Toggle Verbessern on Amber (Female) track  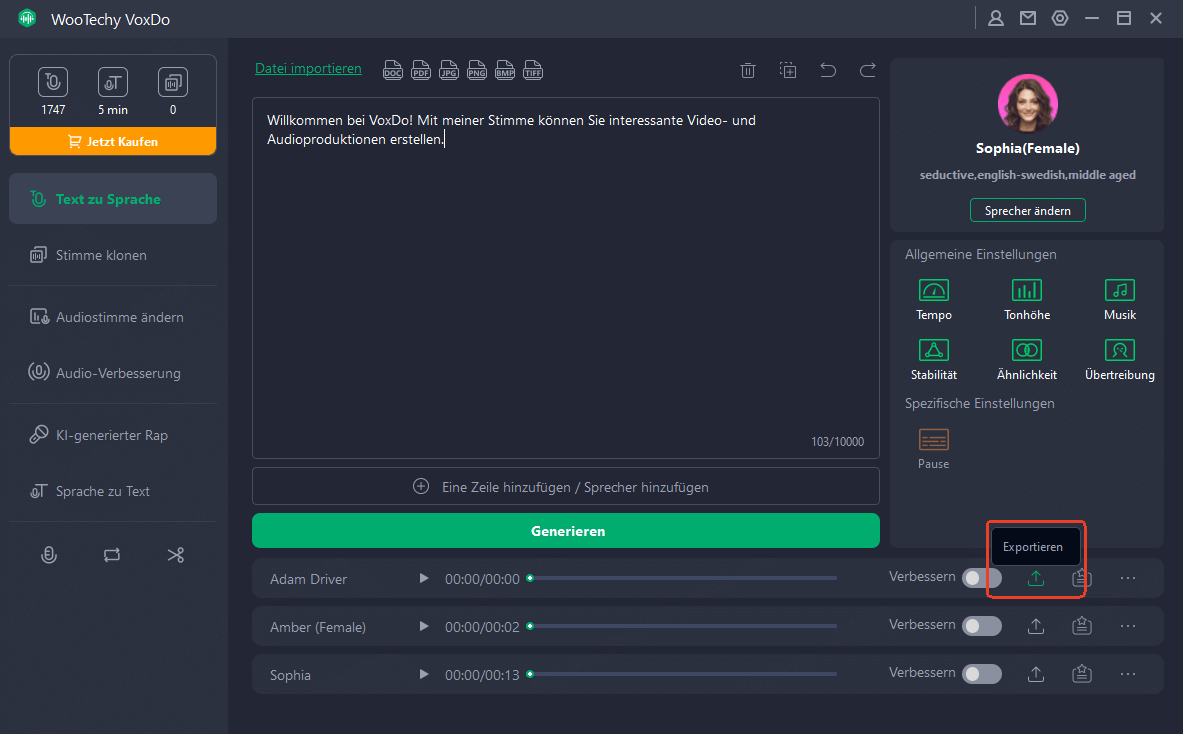point(981,626)
